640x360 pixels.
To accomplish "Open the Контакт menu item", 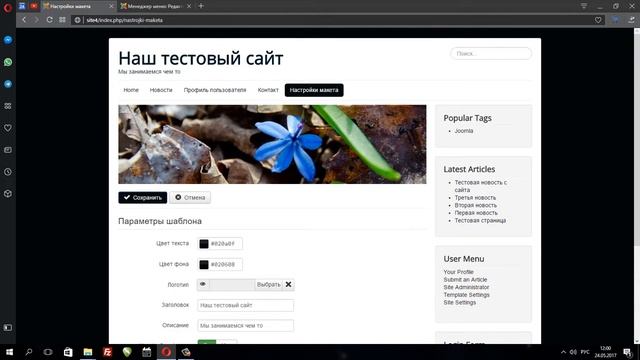I will [x=268, y=90].
